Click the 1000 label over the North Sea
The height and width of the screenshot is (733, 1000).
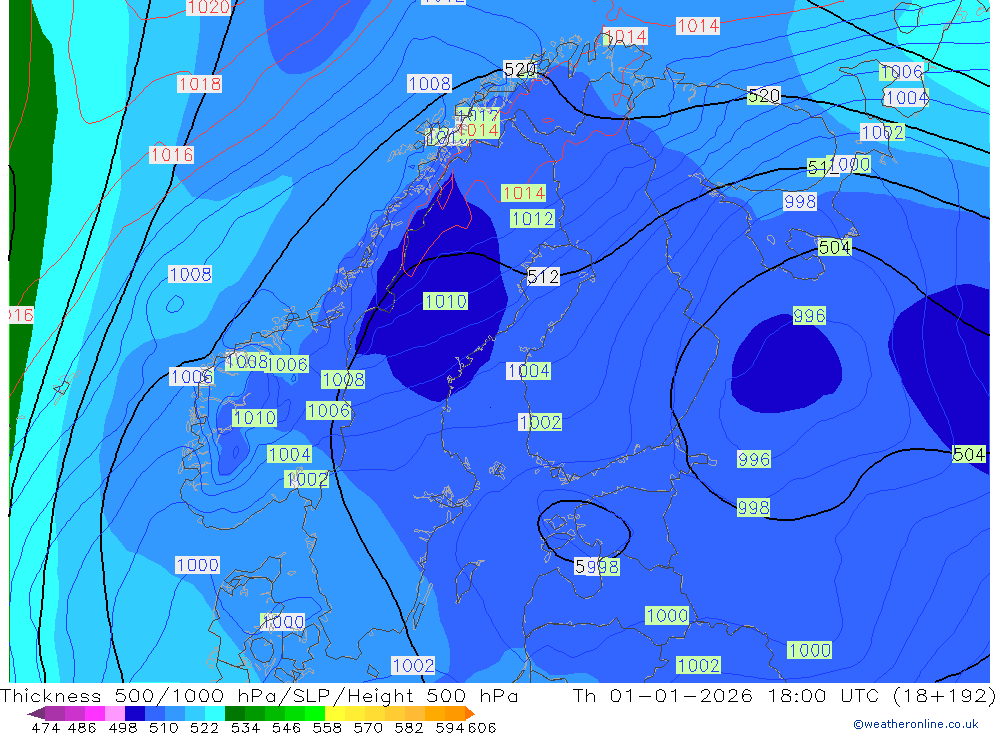(x=197, y=565)
